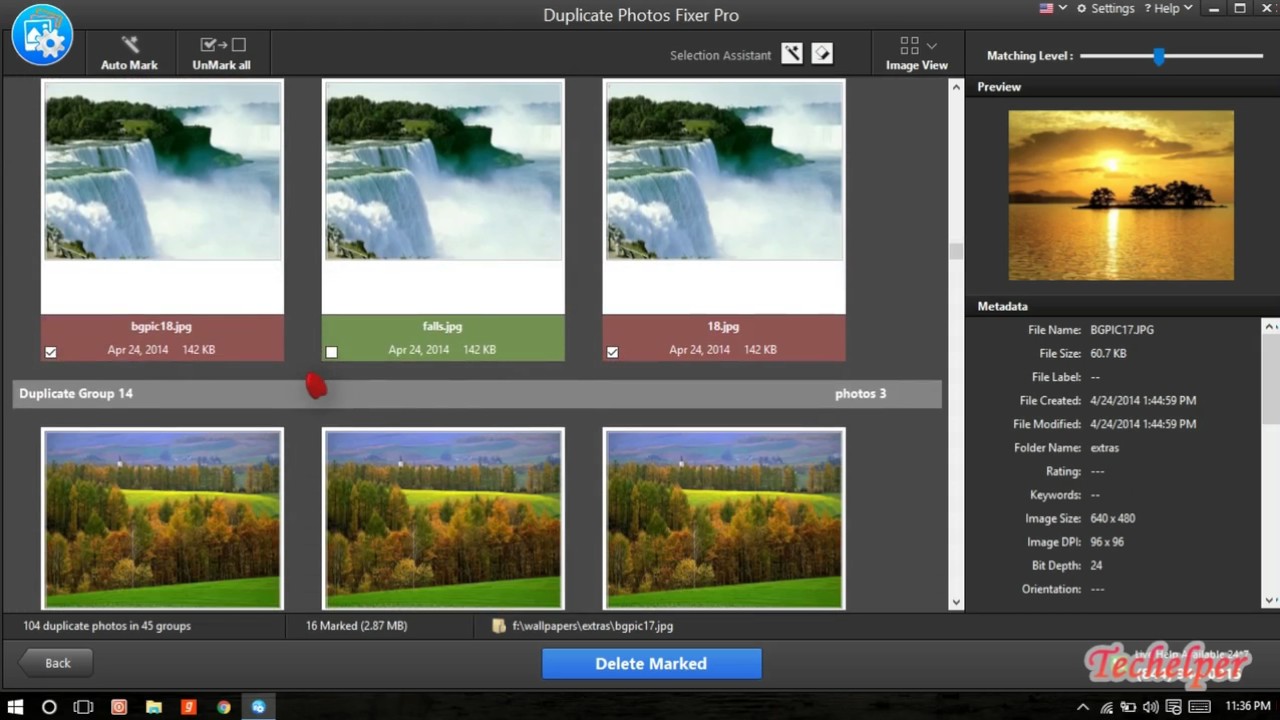Open Cortana search circle on taskbar
Screen dimensions: 1280x720
pos(49,707)
